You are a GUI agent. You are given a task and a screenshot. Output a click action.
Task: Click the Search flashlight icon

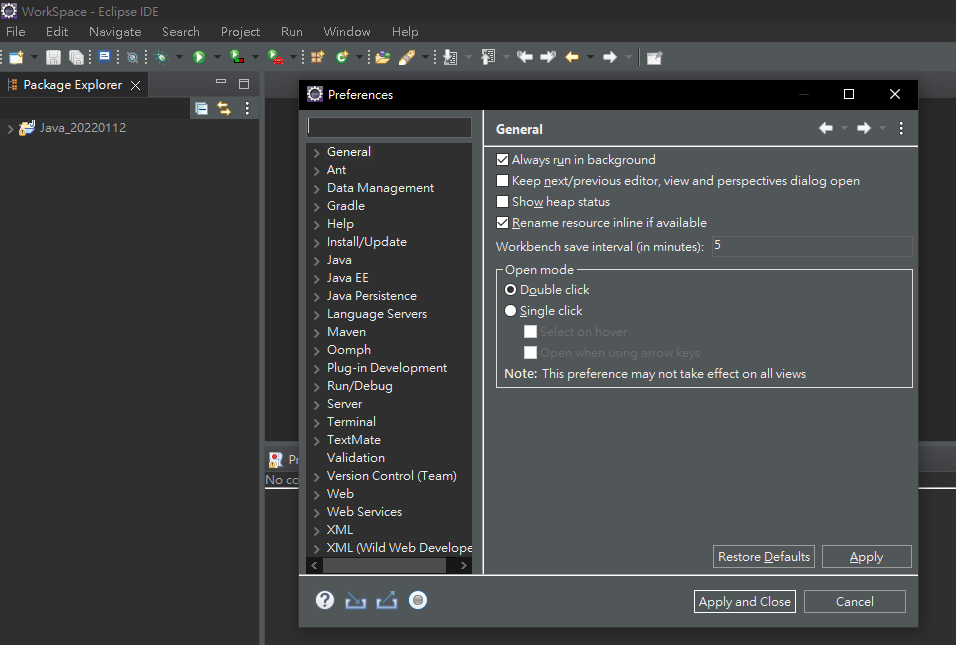(x=407, y=57)
